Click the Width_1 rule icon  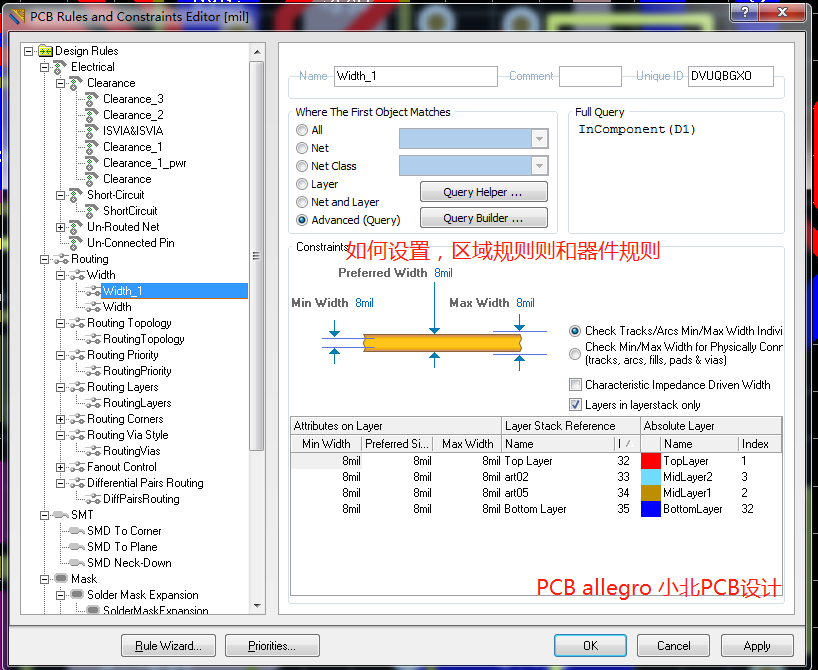pos(93,291)
